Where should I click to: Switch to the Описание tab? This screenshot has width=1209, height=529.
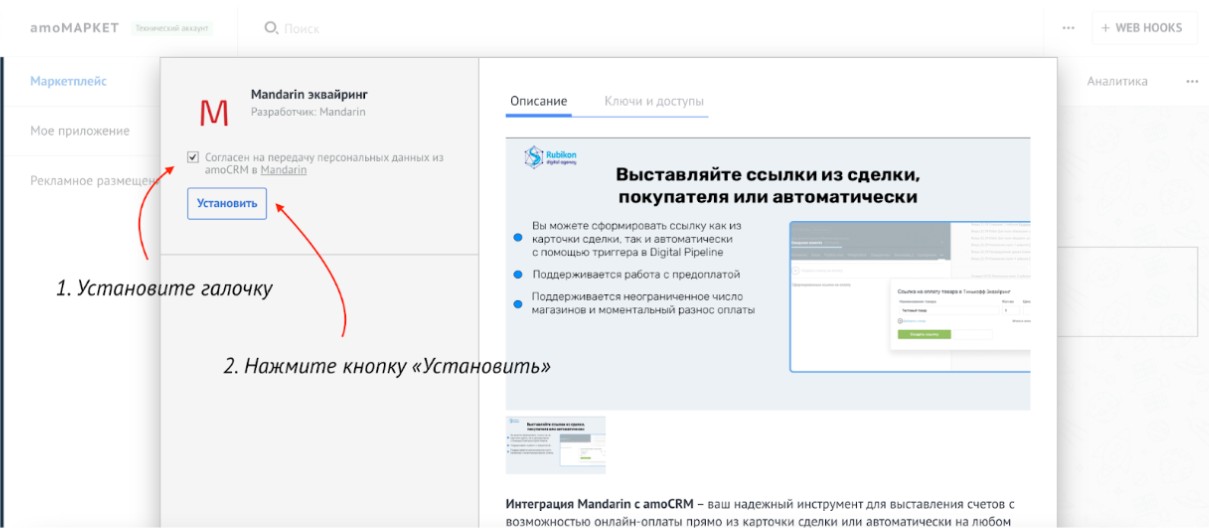point(538,101)
